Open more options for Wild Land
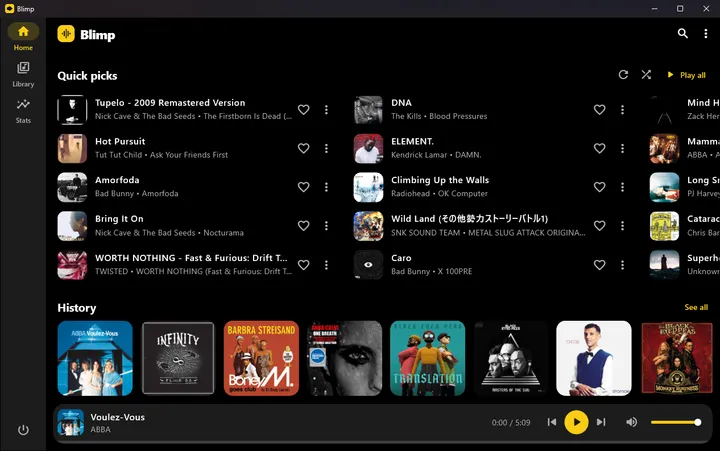This screenshot has width=720, height=451. point(623,226)
